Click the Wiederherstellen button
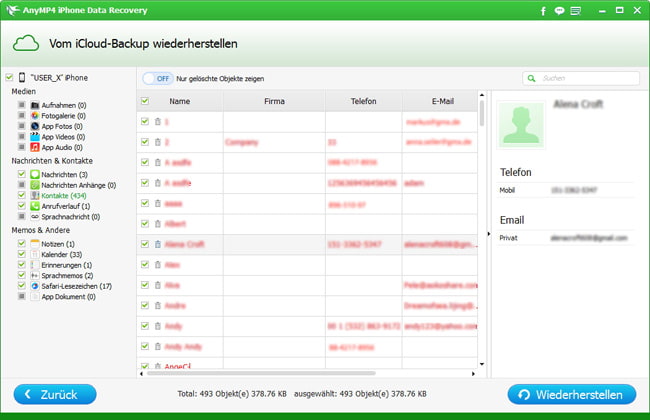This screenshot has width=650, height=420. pos(572,394)
